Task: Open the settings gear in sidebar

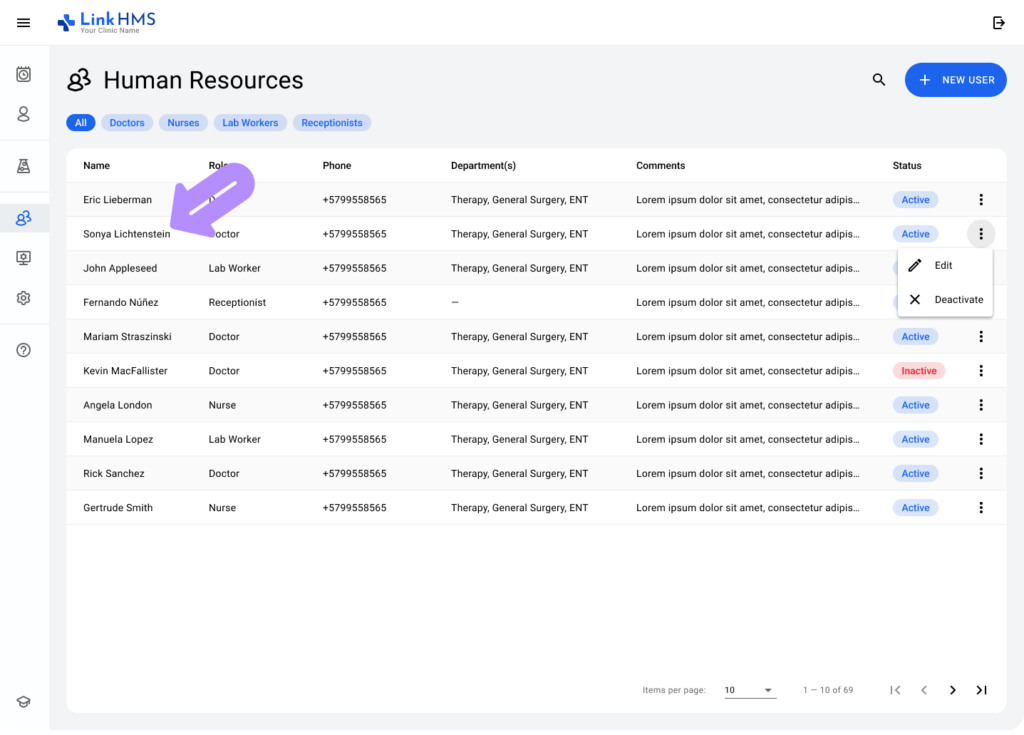Action: (x=24, y=298)
